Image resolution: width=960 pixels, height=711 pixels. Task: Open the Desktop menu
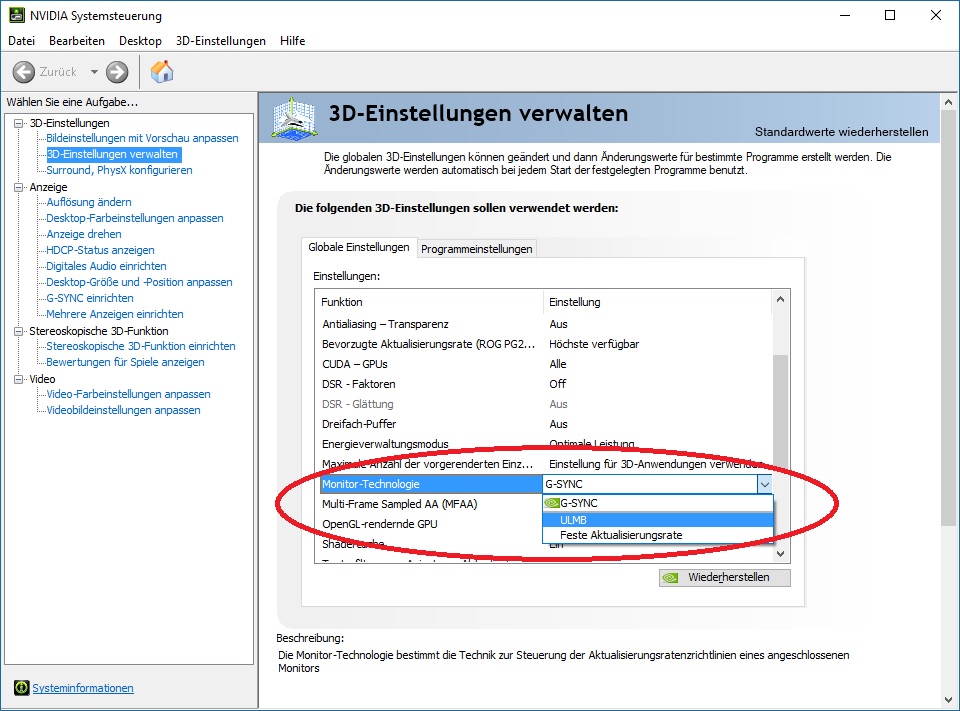(140, 40)
